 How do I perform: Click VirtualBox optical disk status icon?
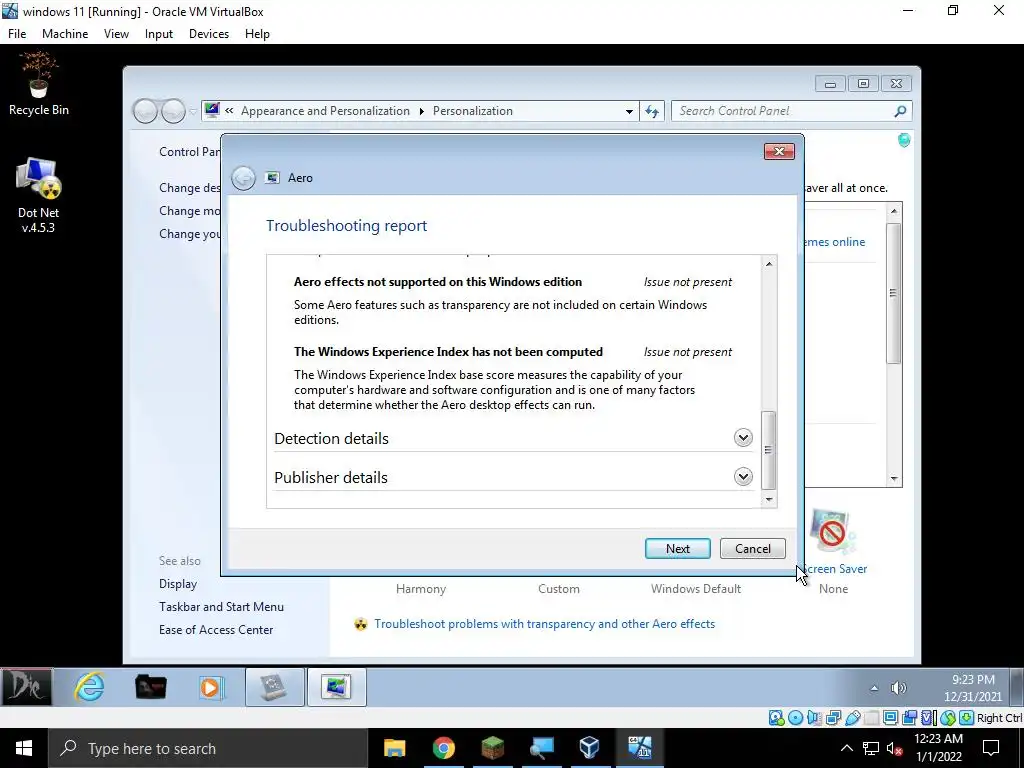pyautogui.click(x=795, y=718)
